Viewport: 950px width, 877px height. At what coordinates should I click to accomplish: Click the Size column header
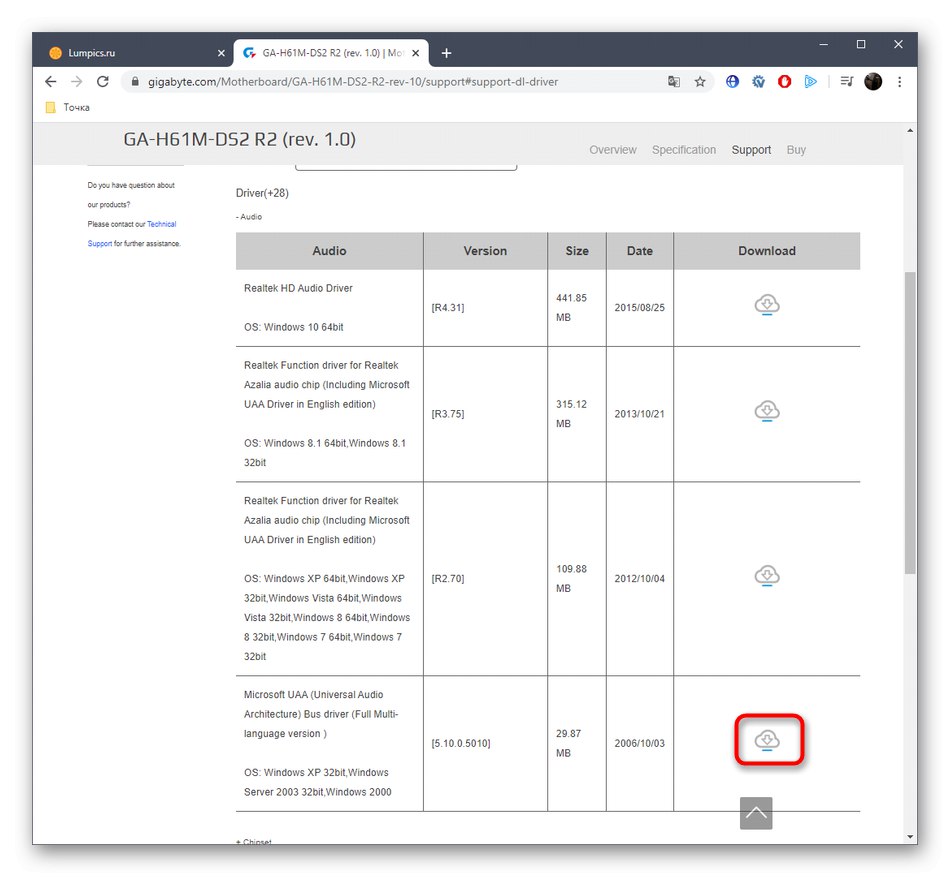[x=577, y=251]
